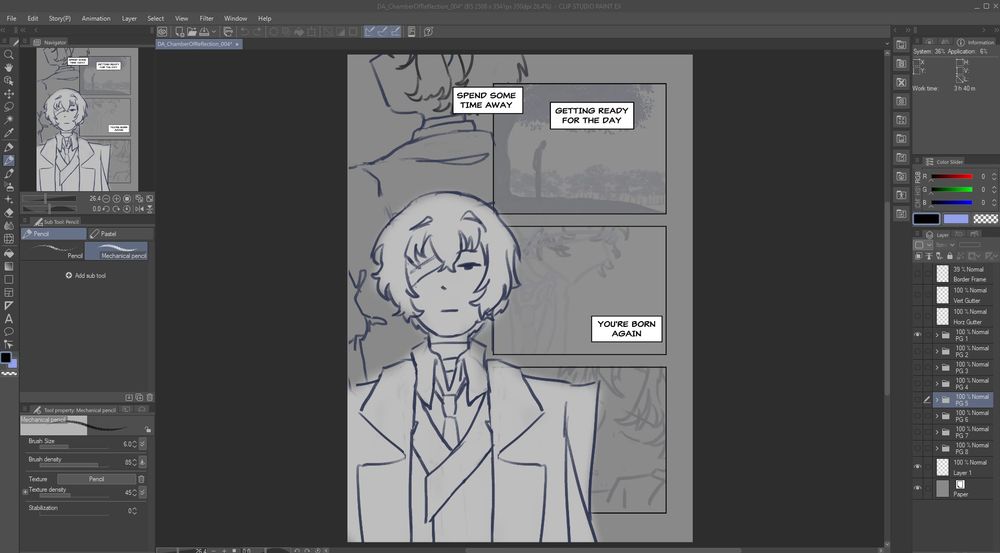
Task: Select the Blend tool
Action: [9, 226]
